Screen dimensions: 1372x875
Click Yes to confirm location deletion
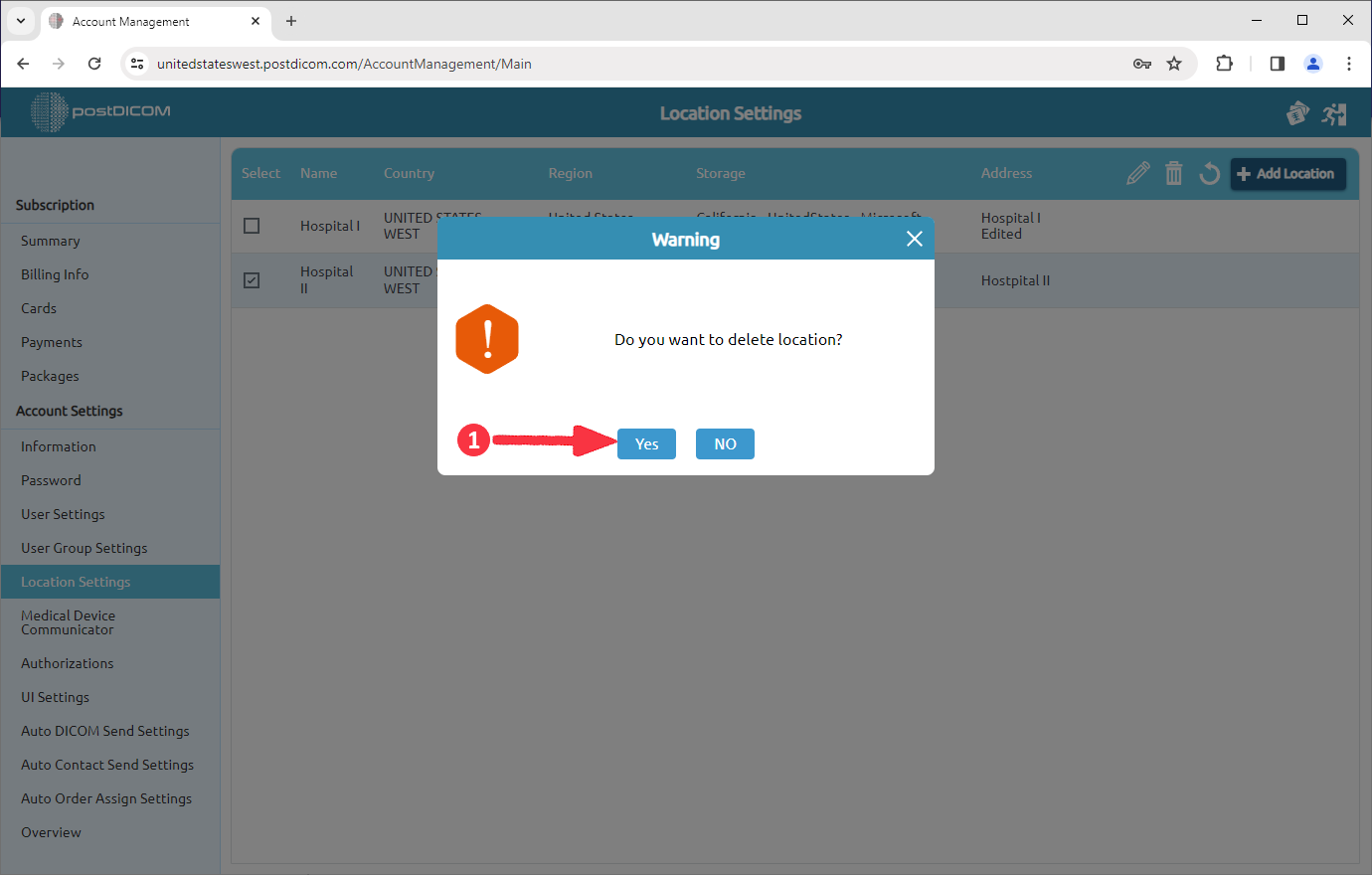click(646, 443)
